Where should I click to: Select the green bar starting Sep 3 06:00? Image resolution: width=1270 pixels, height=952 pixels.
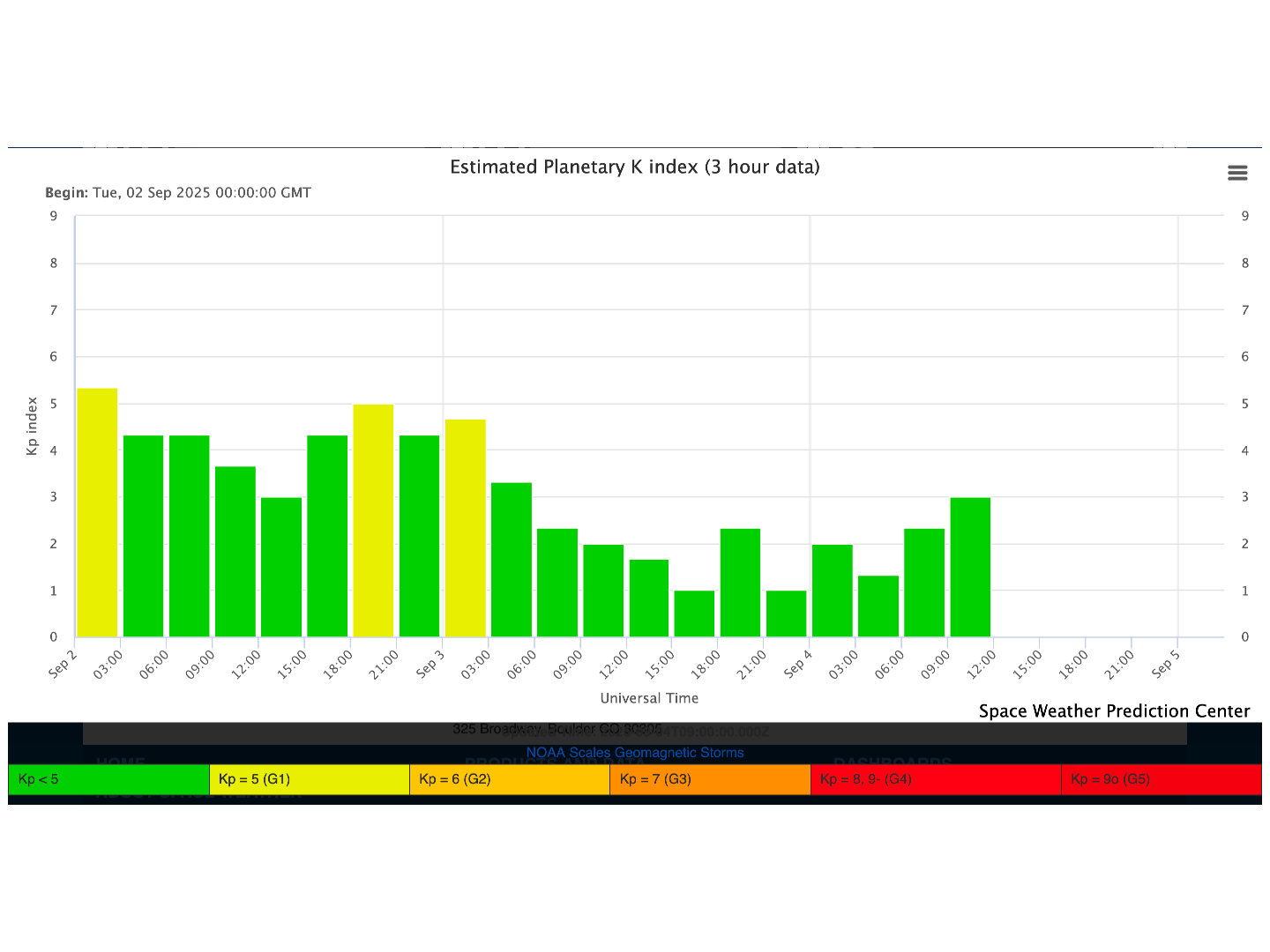point(557,583)
